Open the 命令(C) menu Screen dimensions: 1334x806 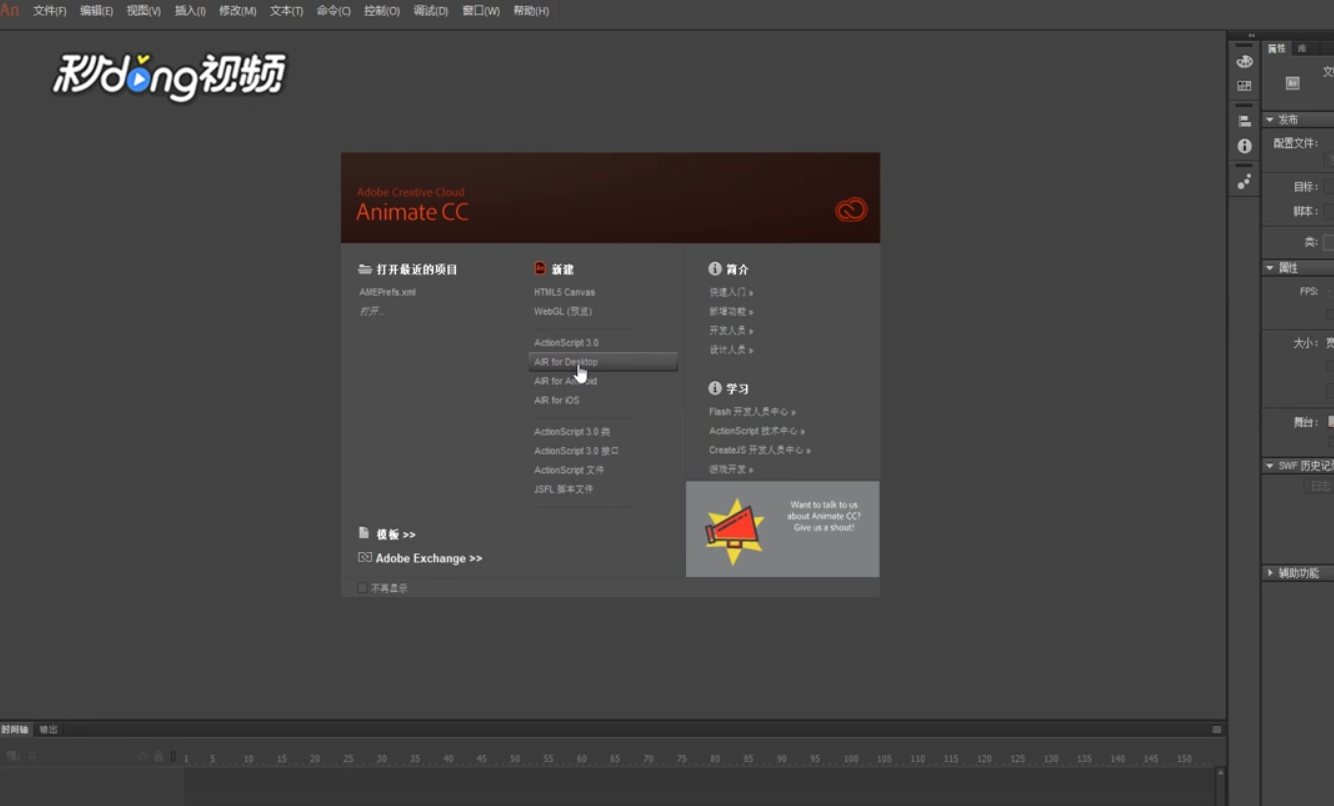(334, 11)
